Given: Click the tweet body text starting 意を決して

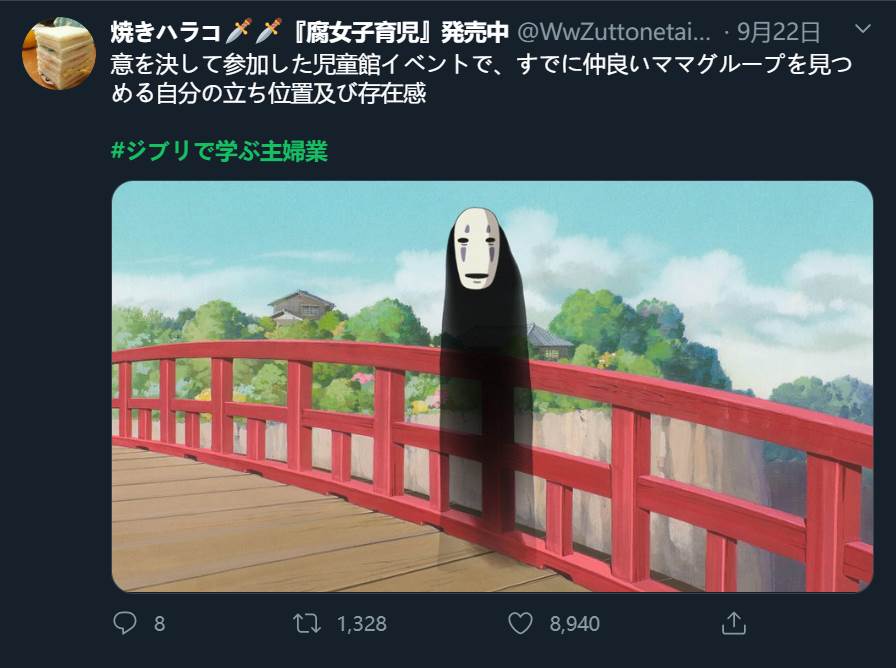Looking at the screenshot, I should click(x=481, y=79).
